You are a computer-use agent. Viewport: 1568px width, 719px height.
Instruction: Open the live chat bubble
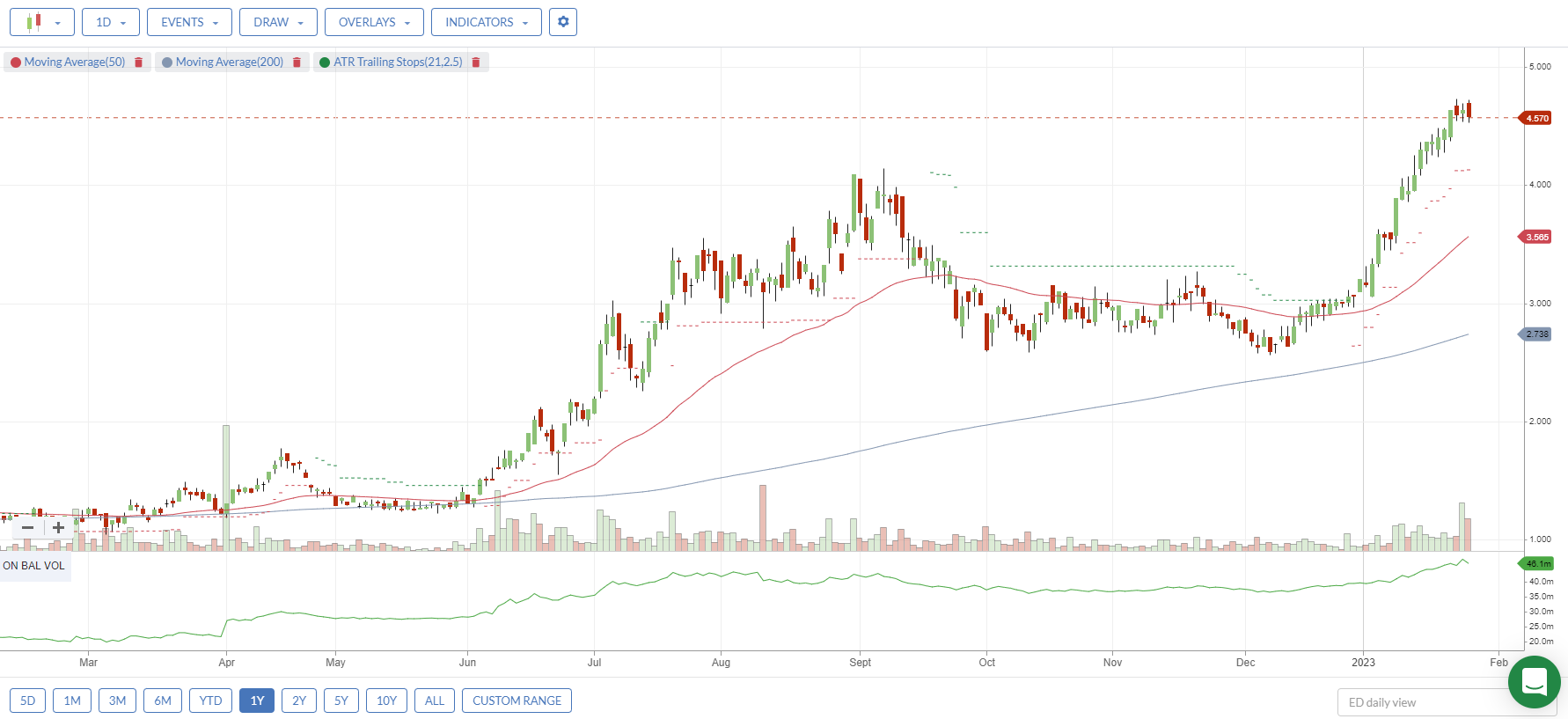[x=1535, y=682]
